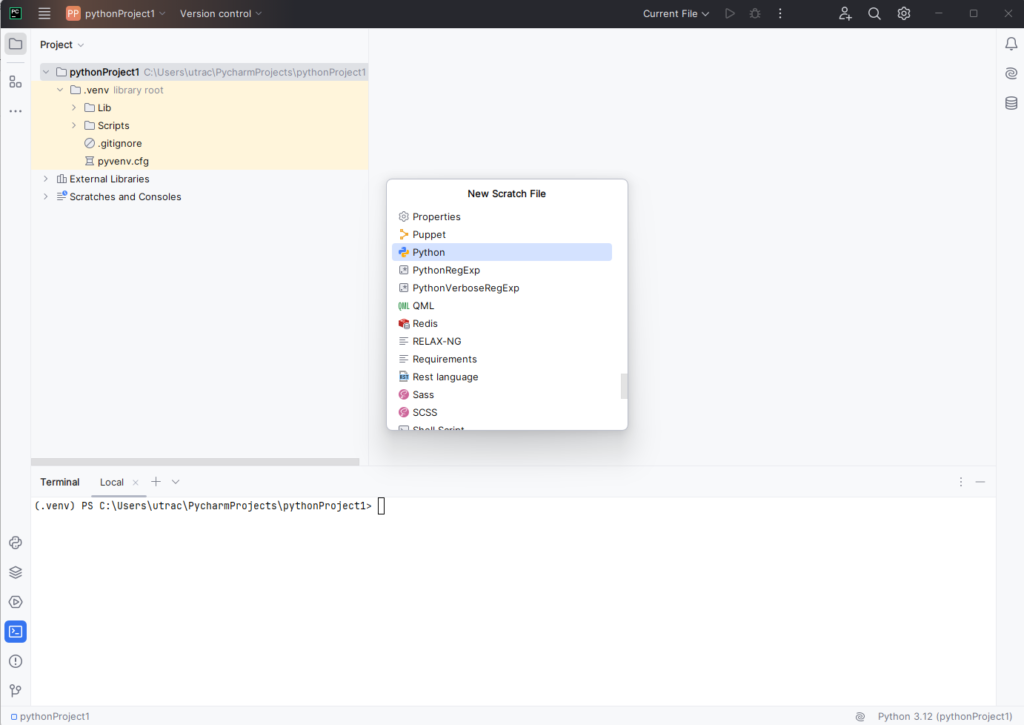Open the Structure tool window icon
Screen dimensions: 1024x725
(15, 81)
